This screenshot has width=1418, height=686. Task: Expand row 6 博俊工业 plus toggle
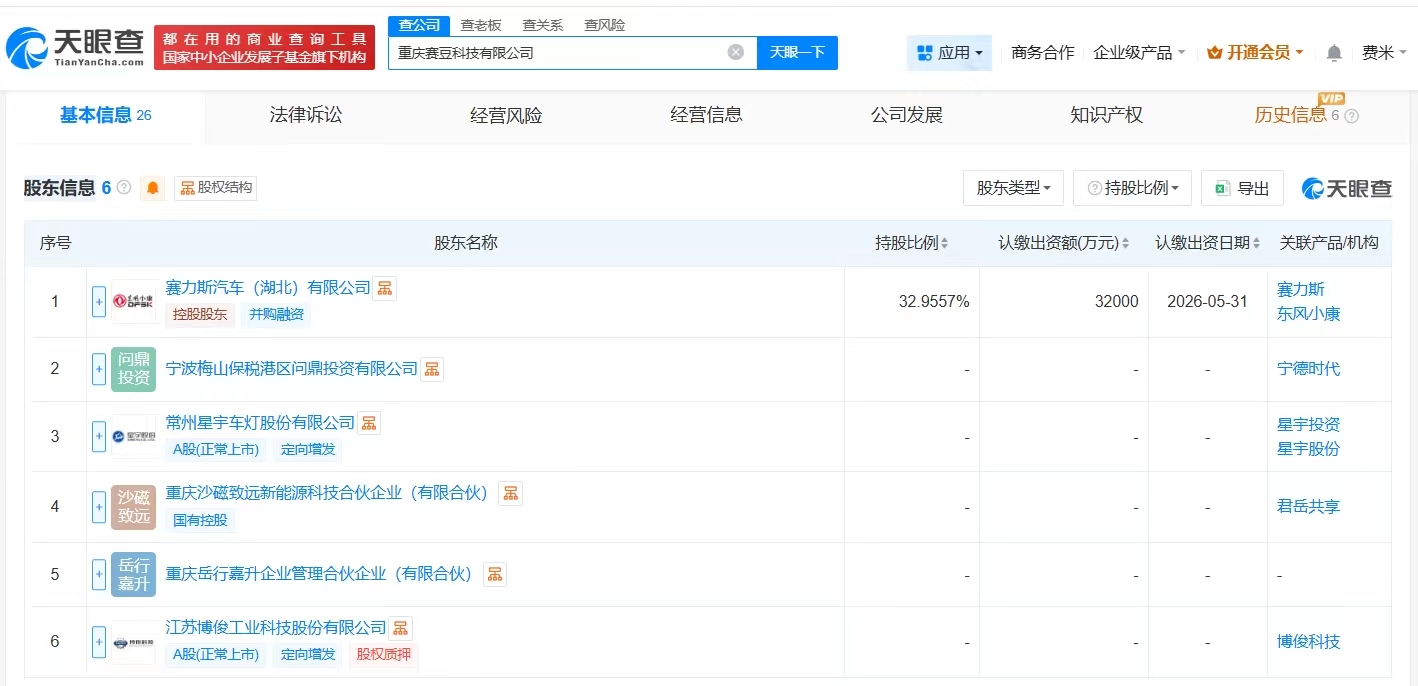pos(99,641)
